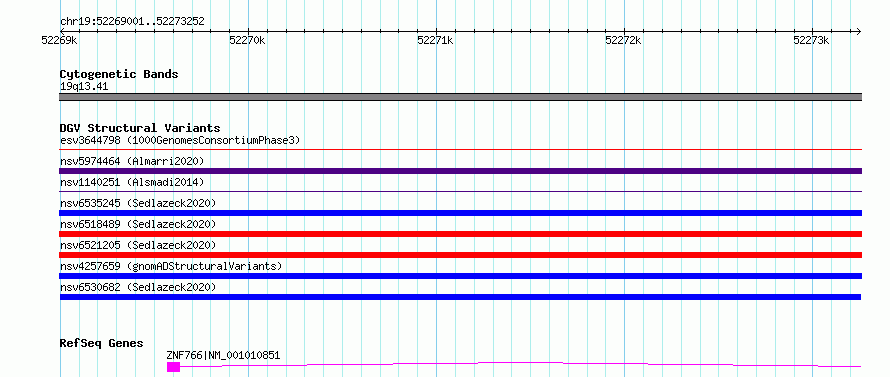Click the 19q13.41 band label
Image resolution: width=890 pixels, height=377 pixels.
coord(84,87)
